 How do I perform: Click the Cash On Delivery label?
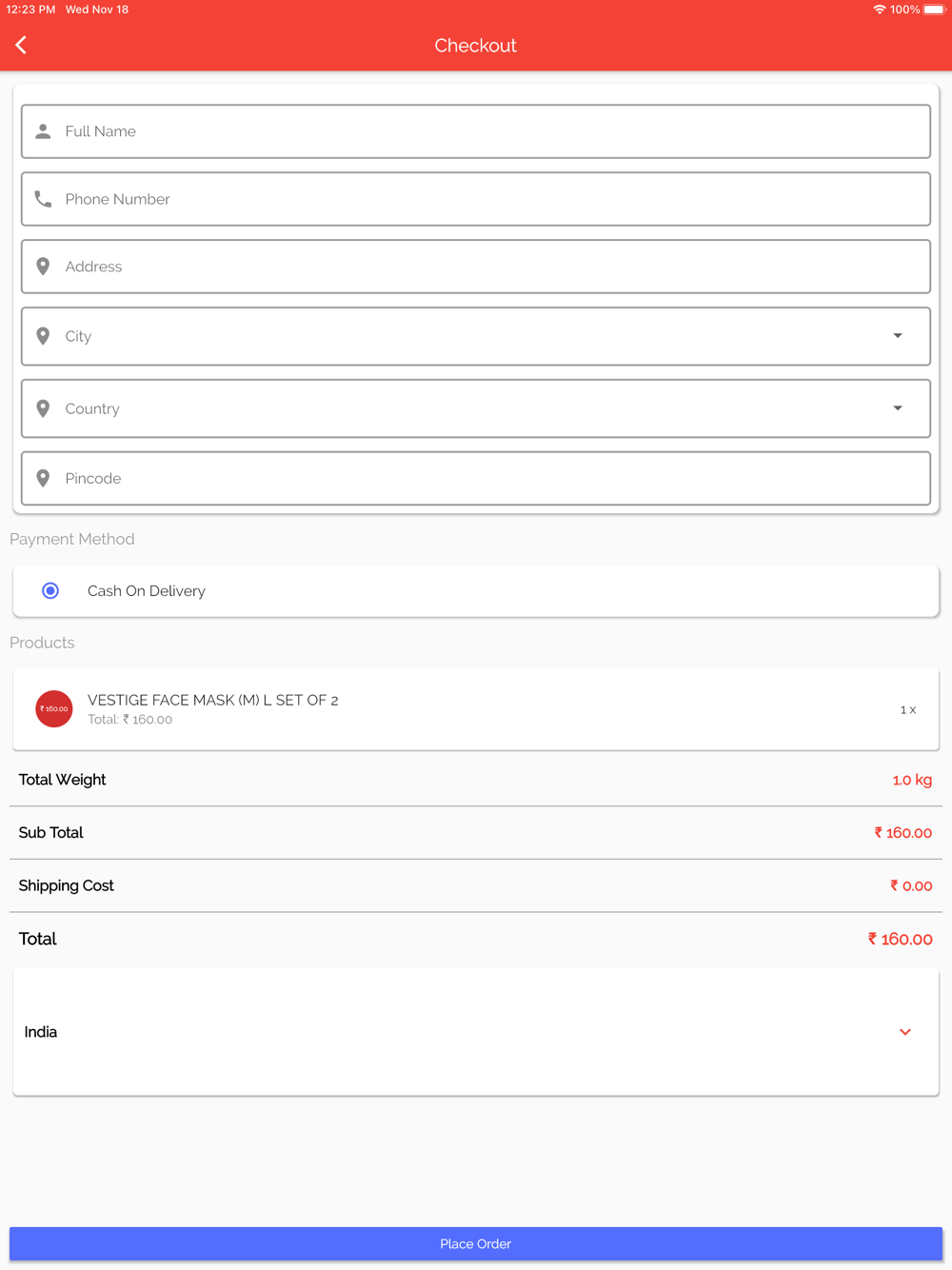pyautogui.click(x=147, y=591)
